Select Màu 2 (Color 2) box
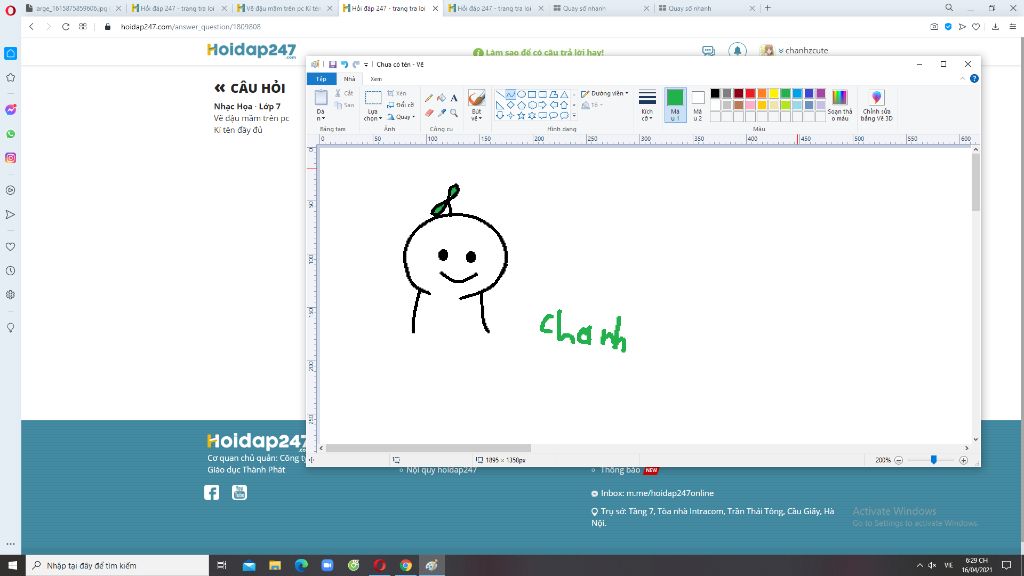Viewport: 1024px width, 576px height. (698, 104)
